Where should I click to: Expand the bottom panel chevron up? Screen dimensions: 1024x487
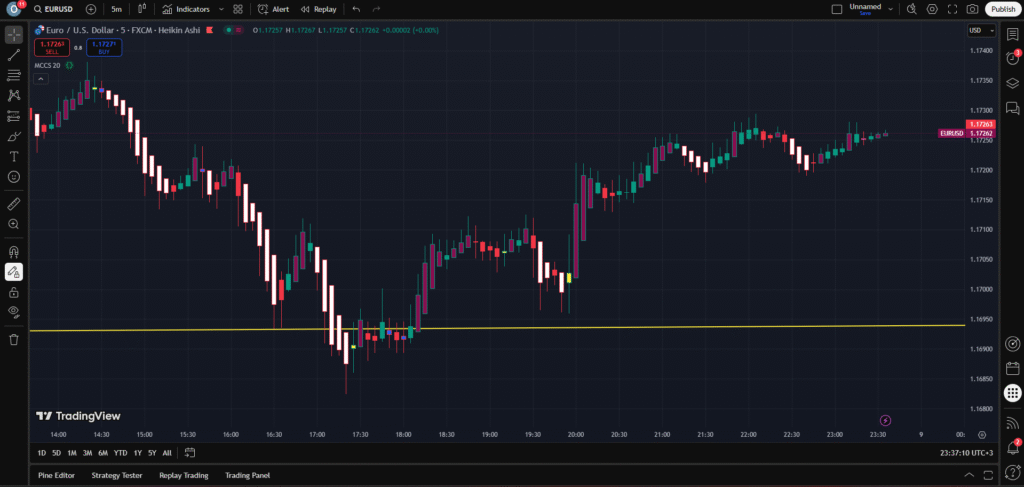(x=968, y=475)
